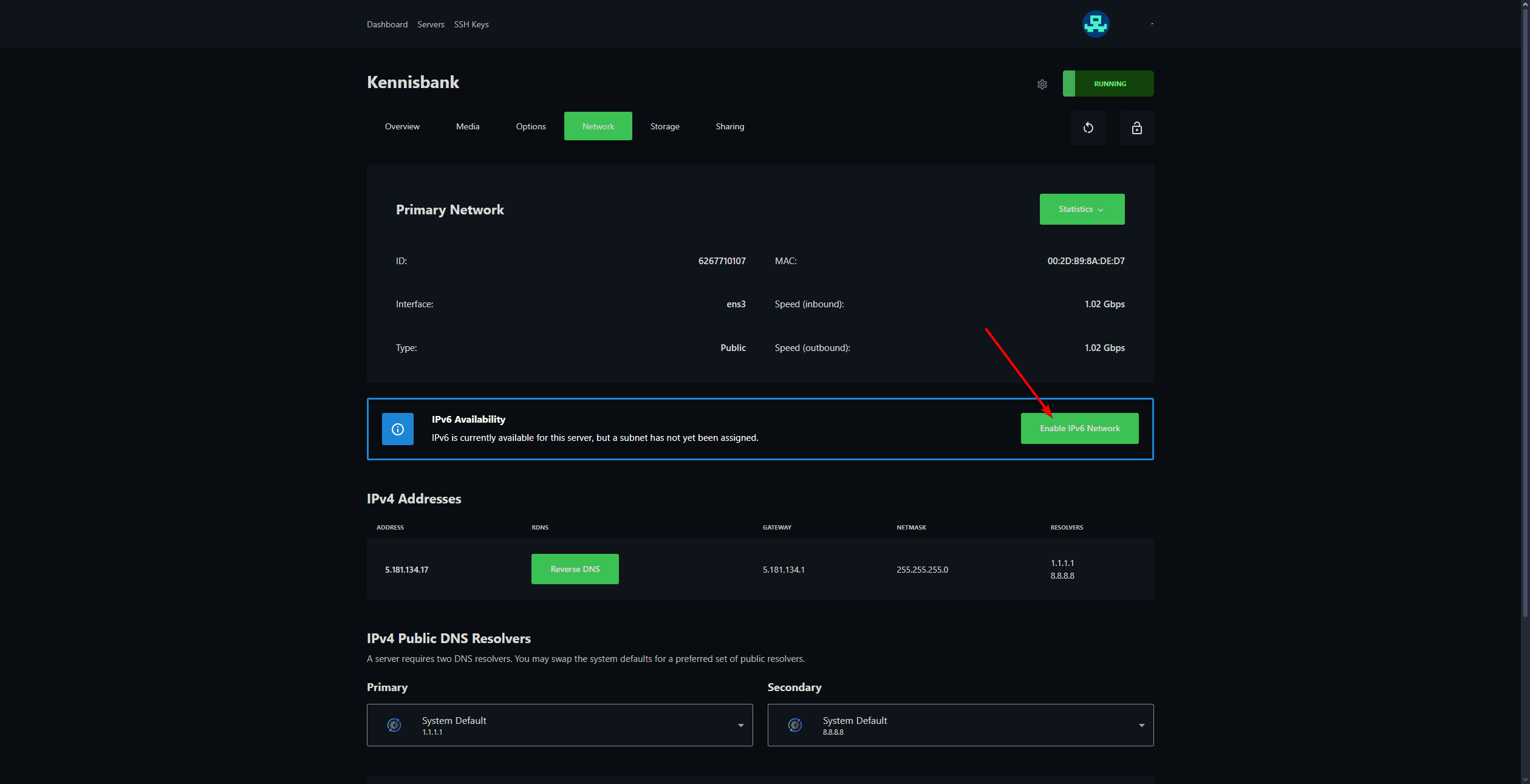Viewport: 1530px width, 784px height.
Task: Click the settings gear icon beside server name
Action: [x=1042, y=84]
